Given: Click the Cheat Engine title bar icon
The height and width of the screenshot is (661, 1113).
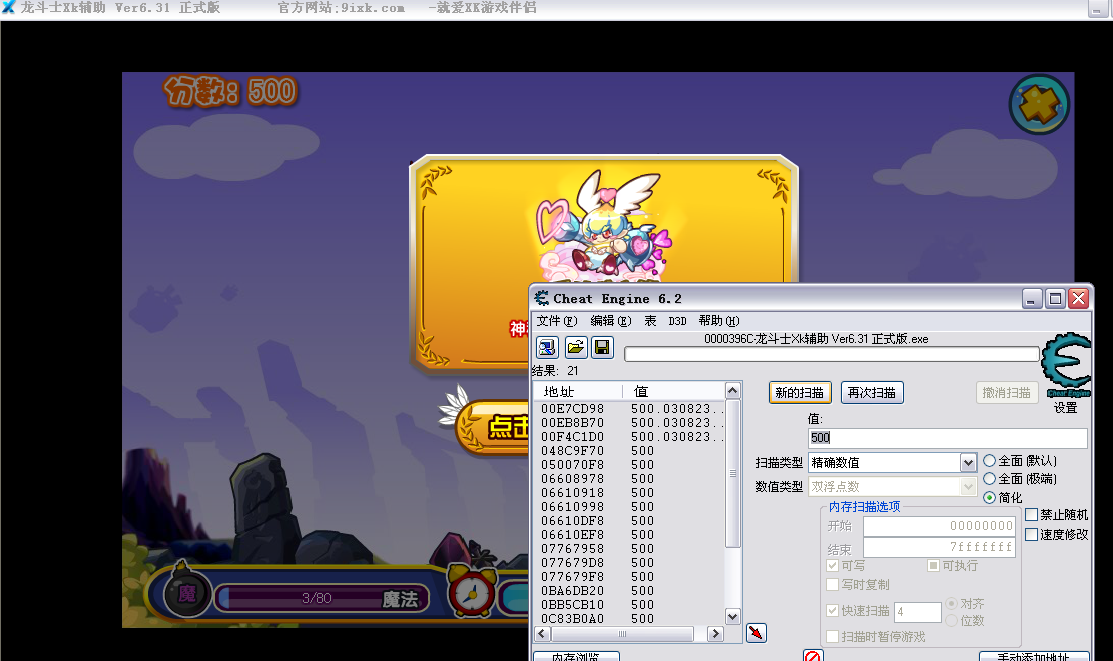Looking at the screenshot, I should coord(542,298).
